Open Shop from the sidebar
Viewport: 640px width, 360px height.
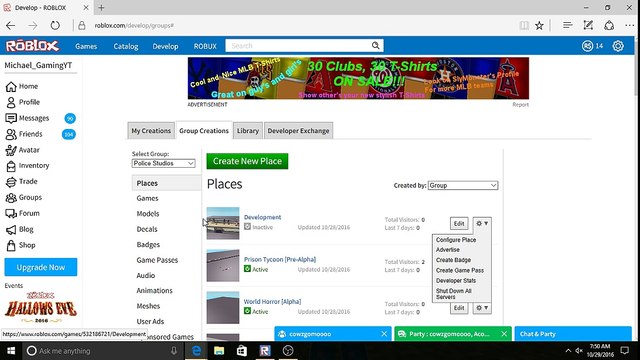pos(21,245)
